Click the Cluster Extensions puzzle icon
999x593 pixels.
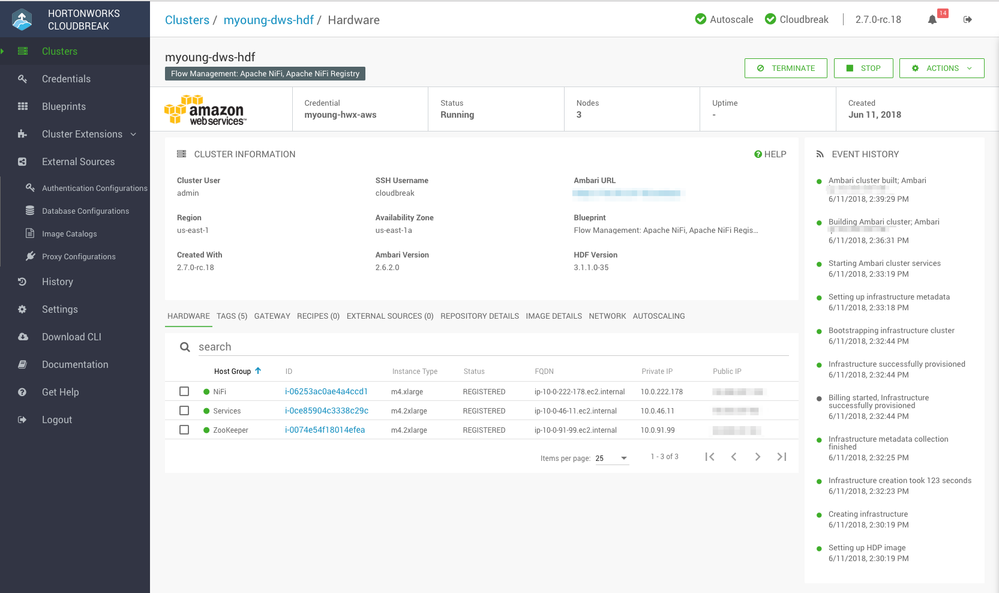(22, 134)
